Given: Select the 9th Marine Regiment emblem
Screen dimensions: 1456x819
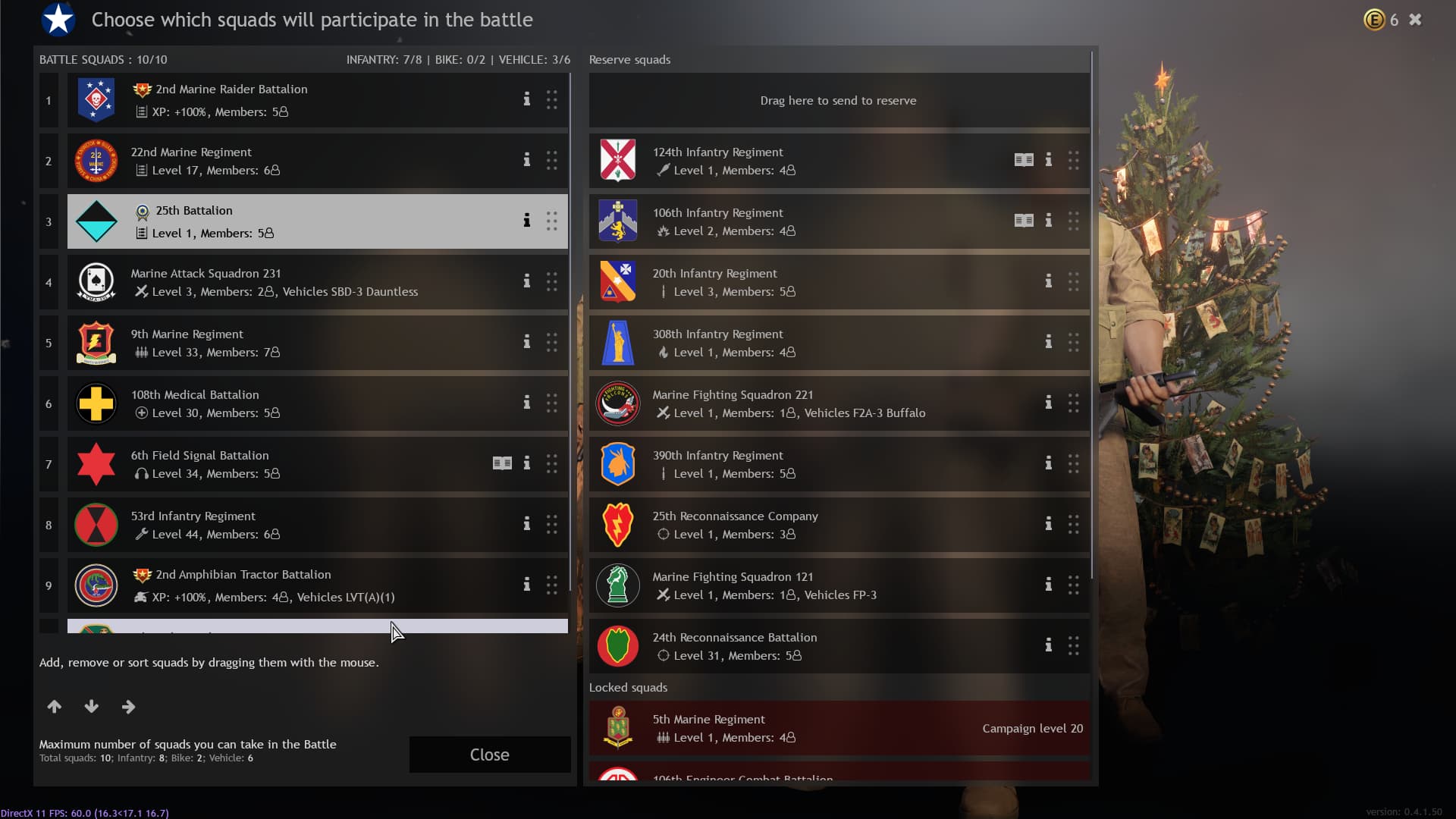Looking at the screenshot, I should [96, 343].
